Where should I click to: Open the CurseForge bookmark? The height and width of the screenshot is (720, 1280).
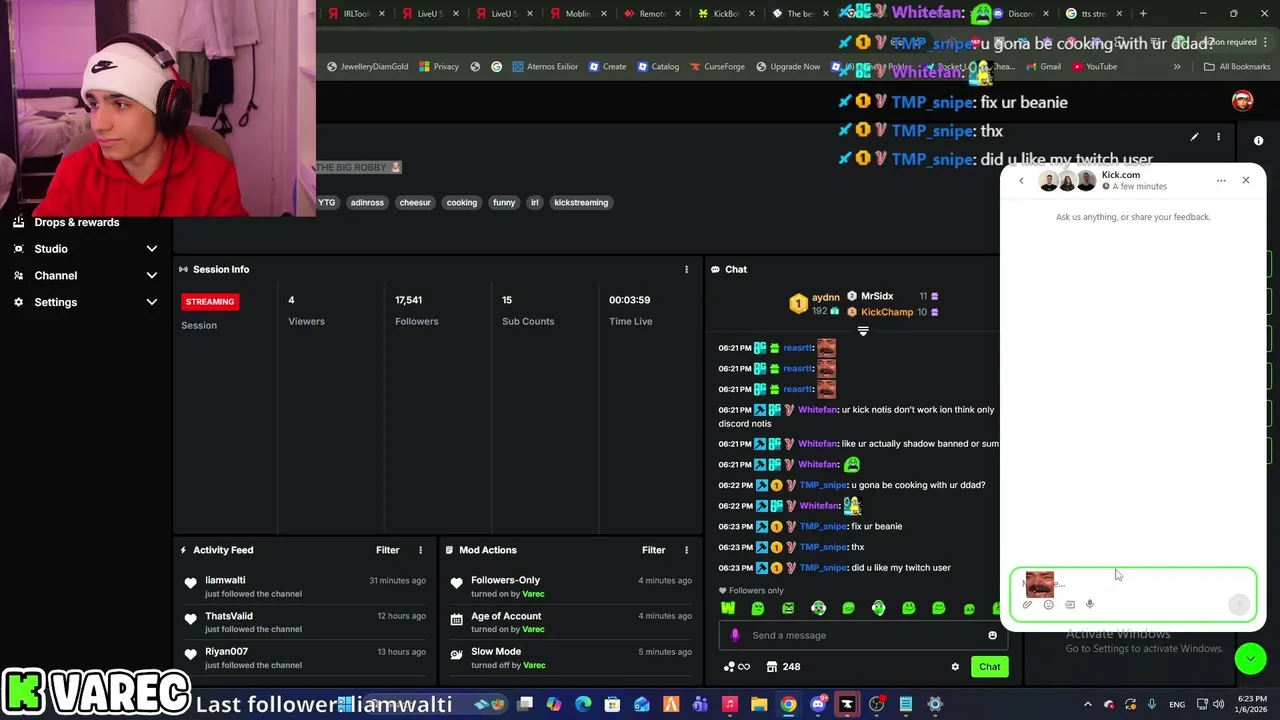coord(716,67)
